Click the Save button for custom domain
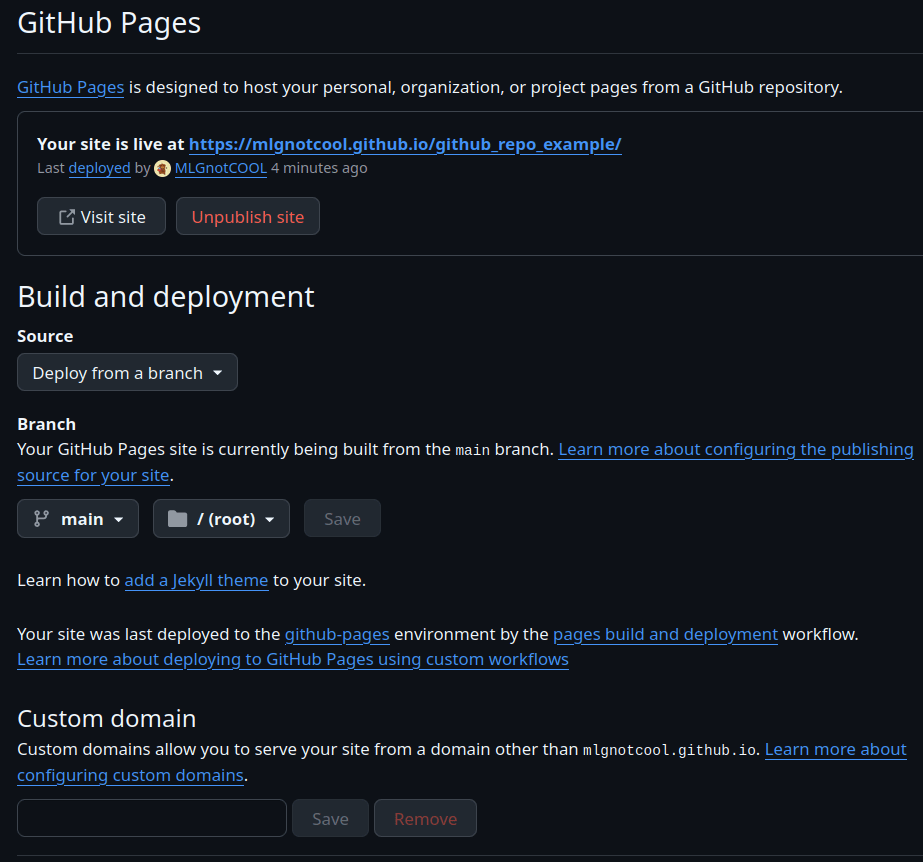The image size is (923, 862). tap(330, 818)
